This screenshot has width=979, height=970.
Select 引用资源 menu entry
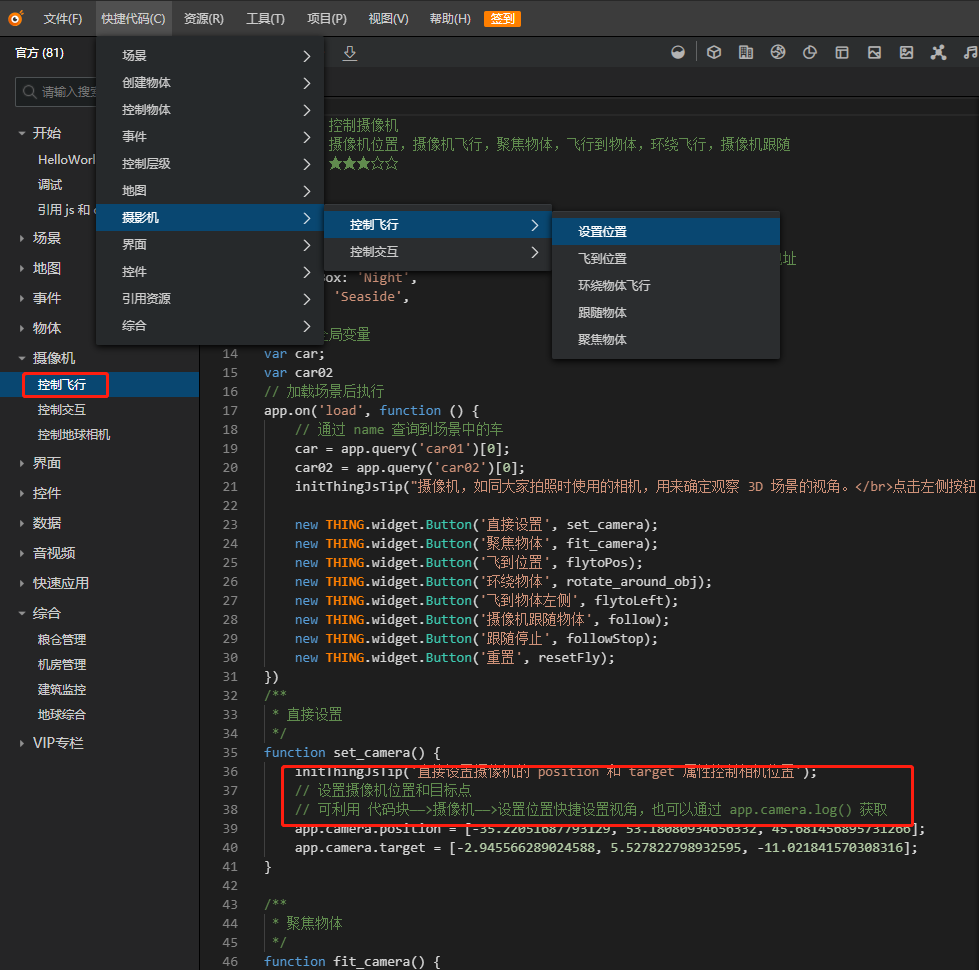pos(210,298)
